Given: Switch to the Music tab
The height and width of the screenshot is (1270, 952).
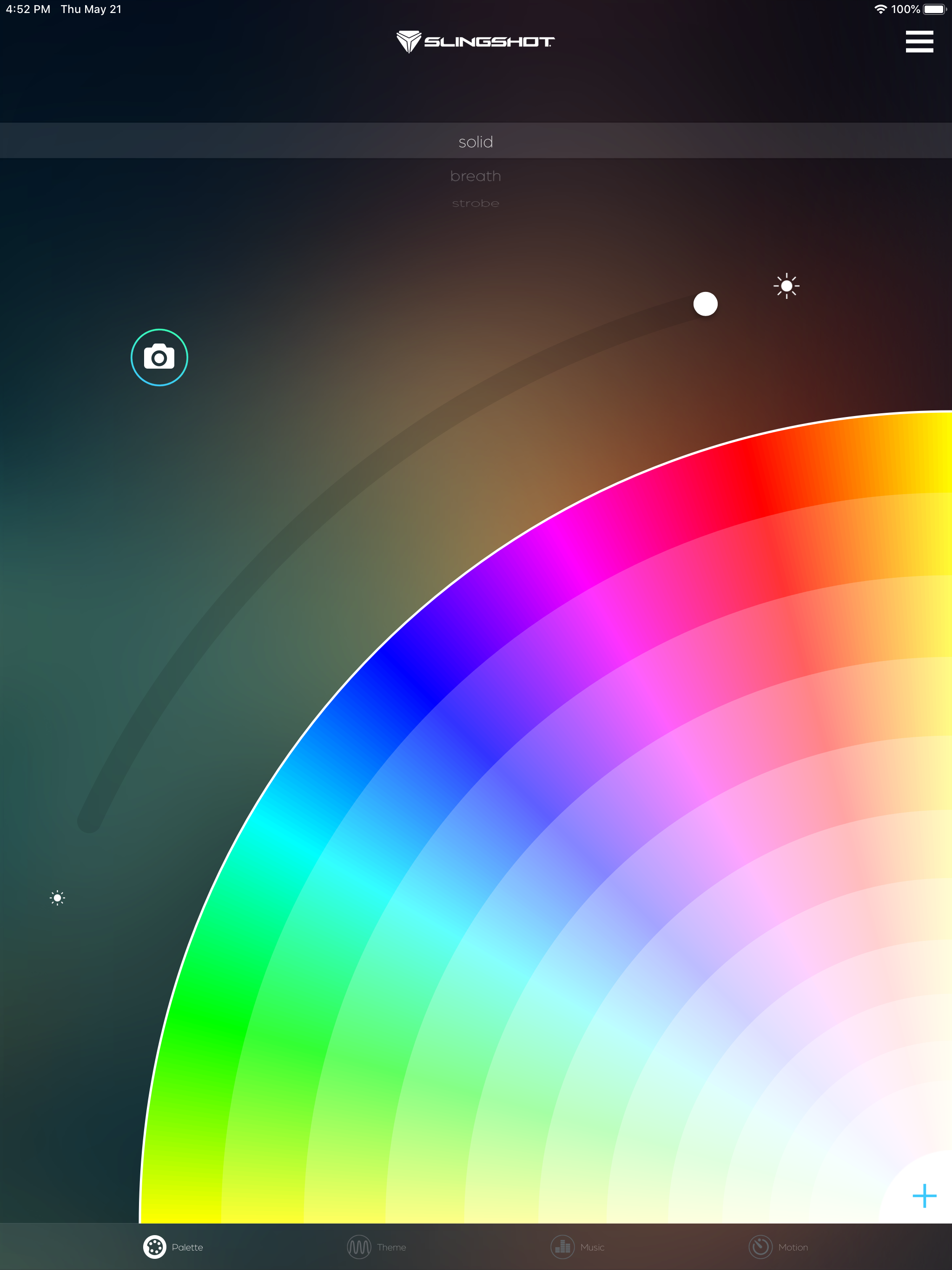Looking at the screenshot, I should pos(578,1247).
